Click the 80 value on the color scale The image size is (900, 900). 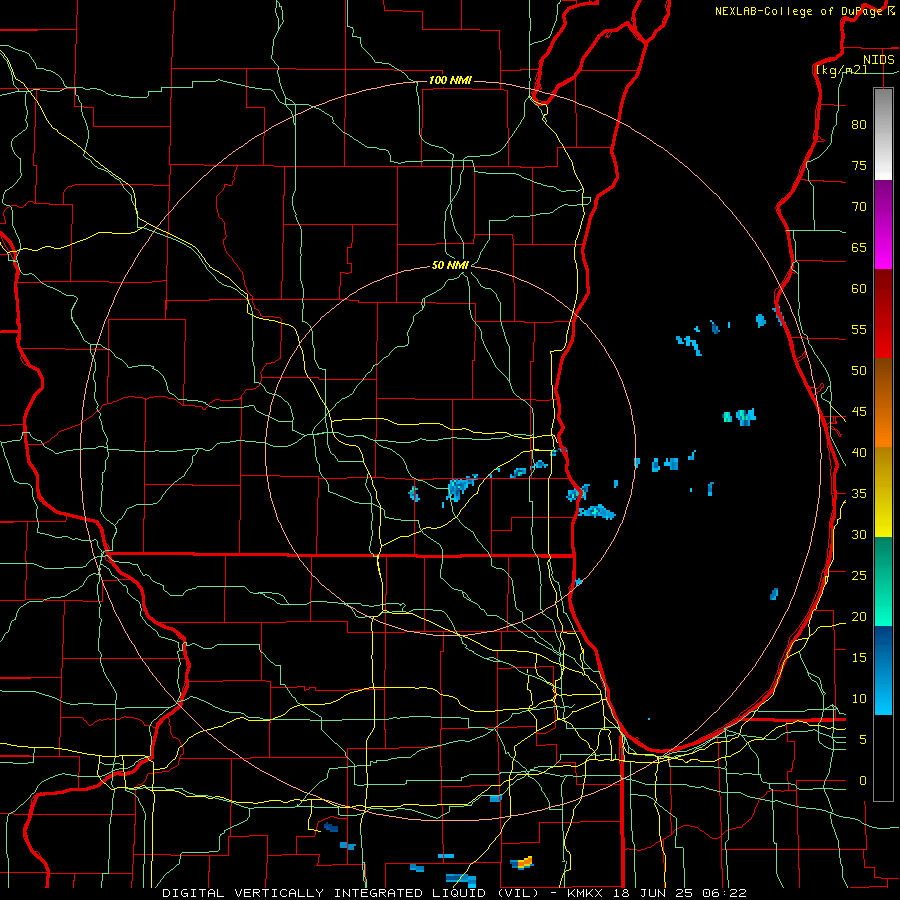coord(859,125)
